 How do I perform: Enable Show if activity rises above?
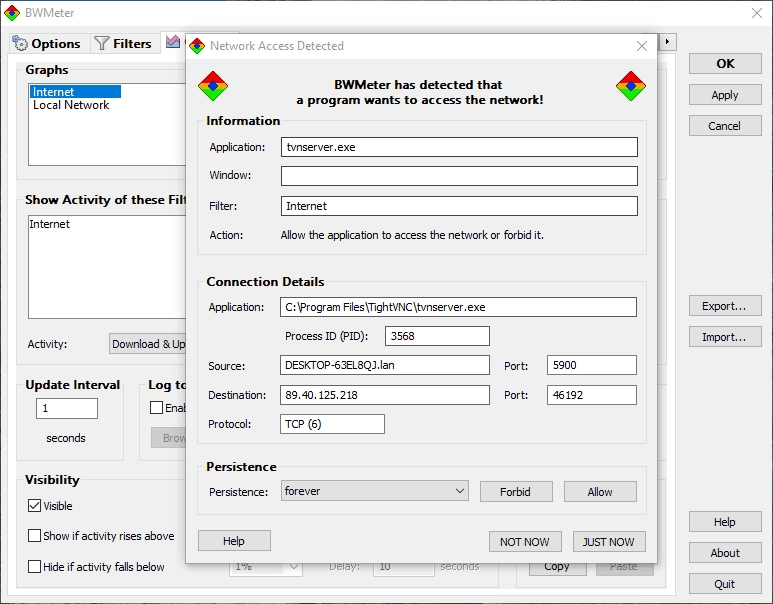click(x=35, y=535)
